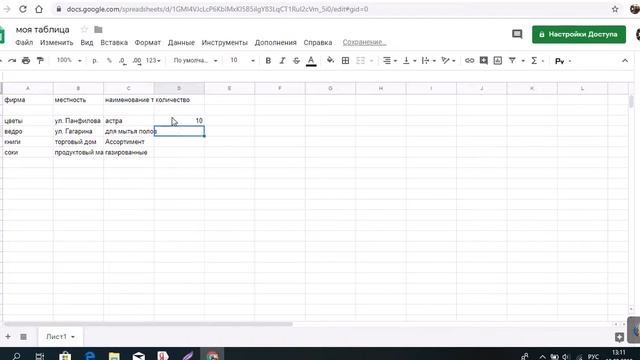Open comments history icon

(x=517, y=34)
